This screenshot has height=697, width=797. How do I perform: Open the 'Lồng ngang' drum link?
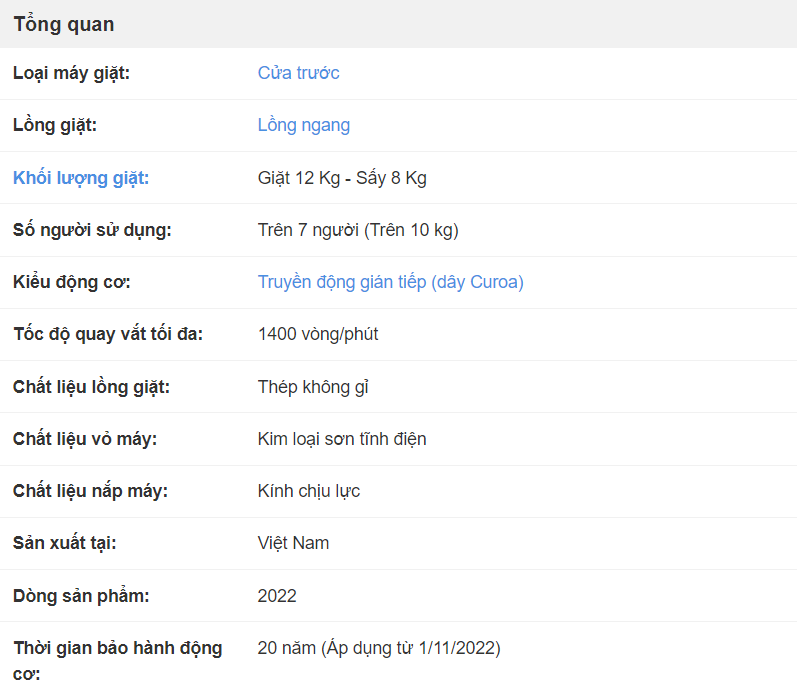[304, 125]
